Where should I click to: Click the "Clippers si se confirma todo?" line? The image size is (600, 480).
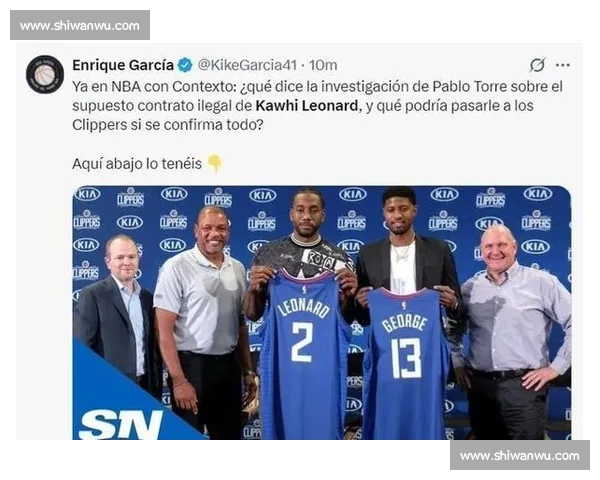168,125
